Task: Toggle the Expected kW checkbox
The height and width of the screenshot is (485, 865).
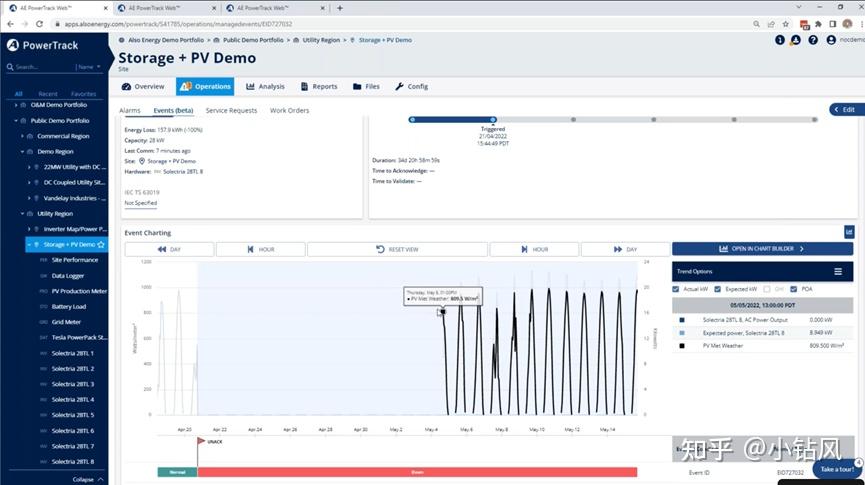Action: coord(718,289)
